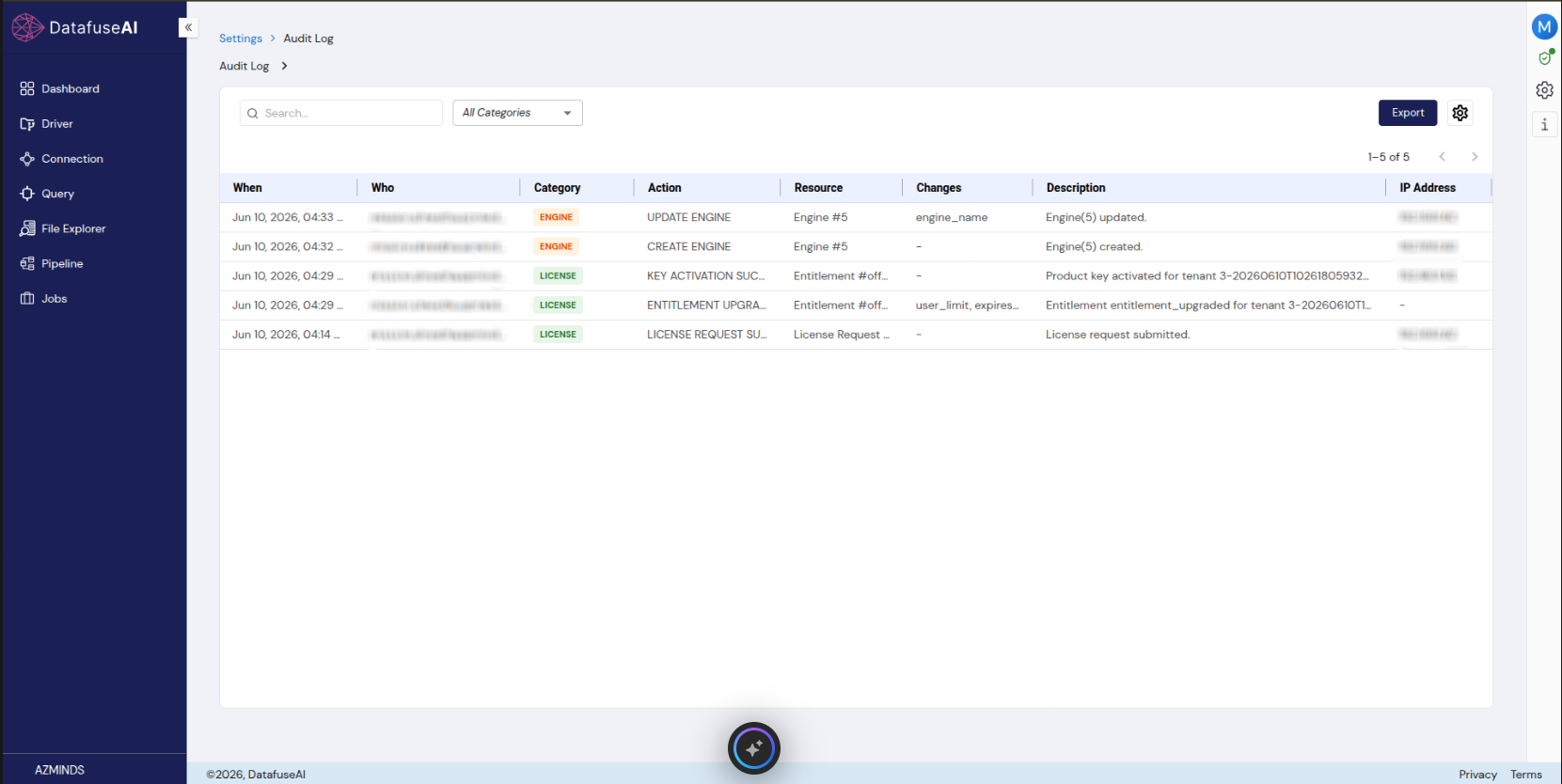Screen dimensions: 1562x784
Task: Go to next page arrow
Action: (1475, 157)
